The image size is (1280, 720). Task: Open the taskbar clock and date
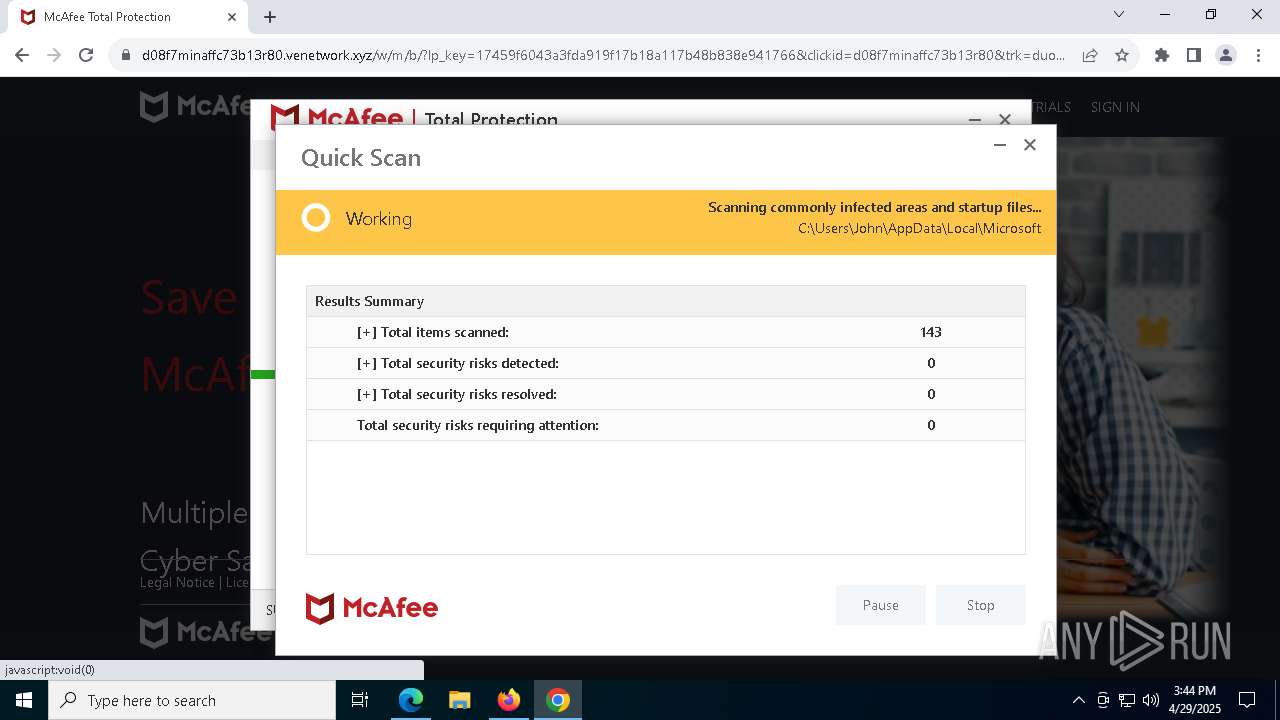[1195, 700]
